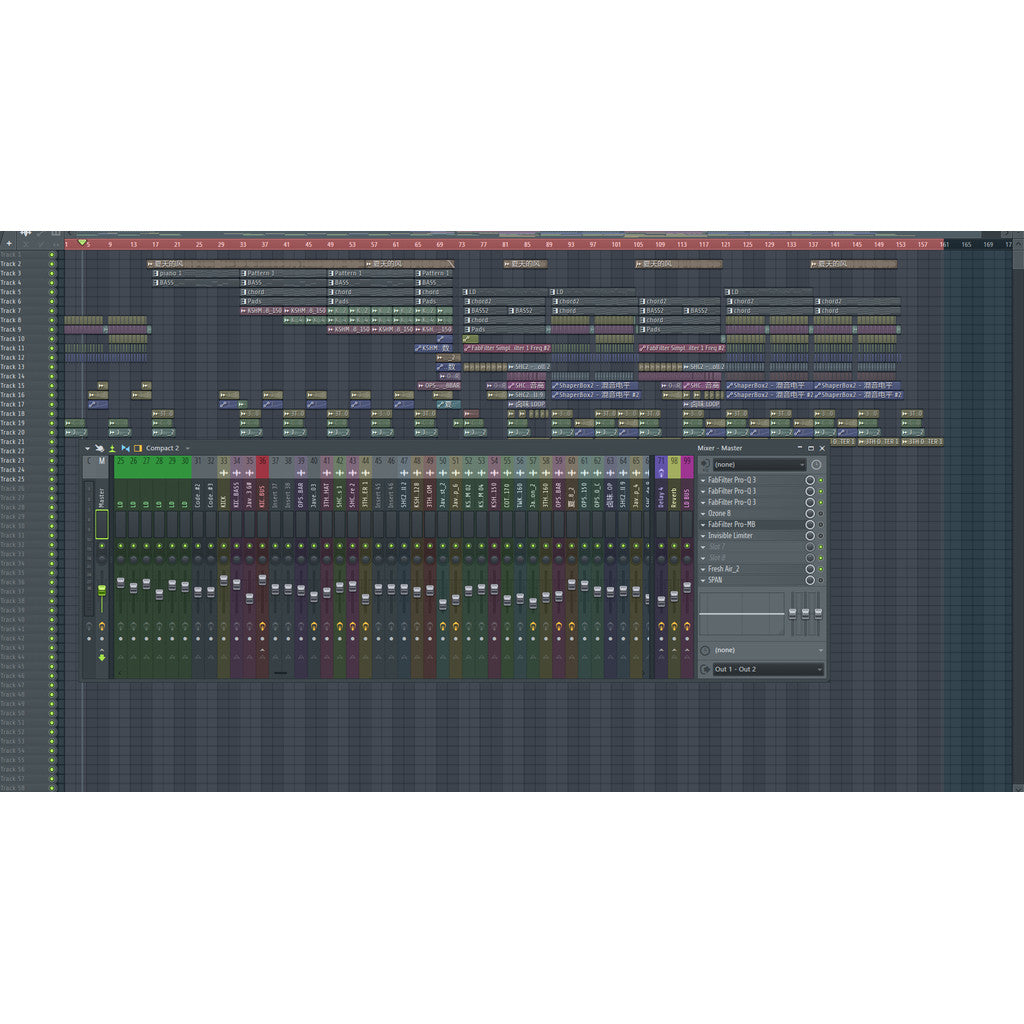
Task: Click the circular controls icon right of (none) slot
Action: pyautogui.click(x=816, y=463)
